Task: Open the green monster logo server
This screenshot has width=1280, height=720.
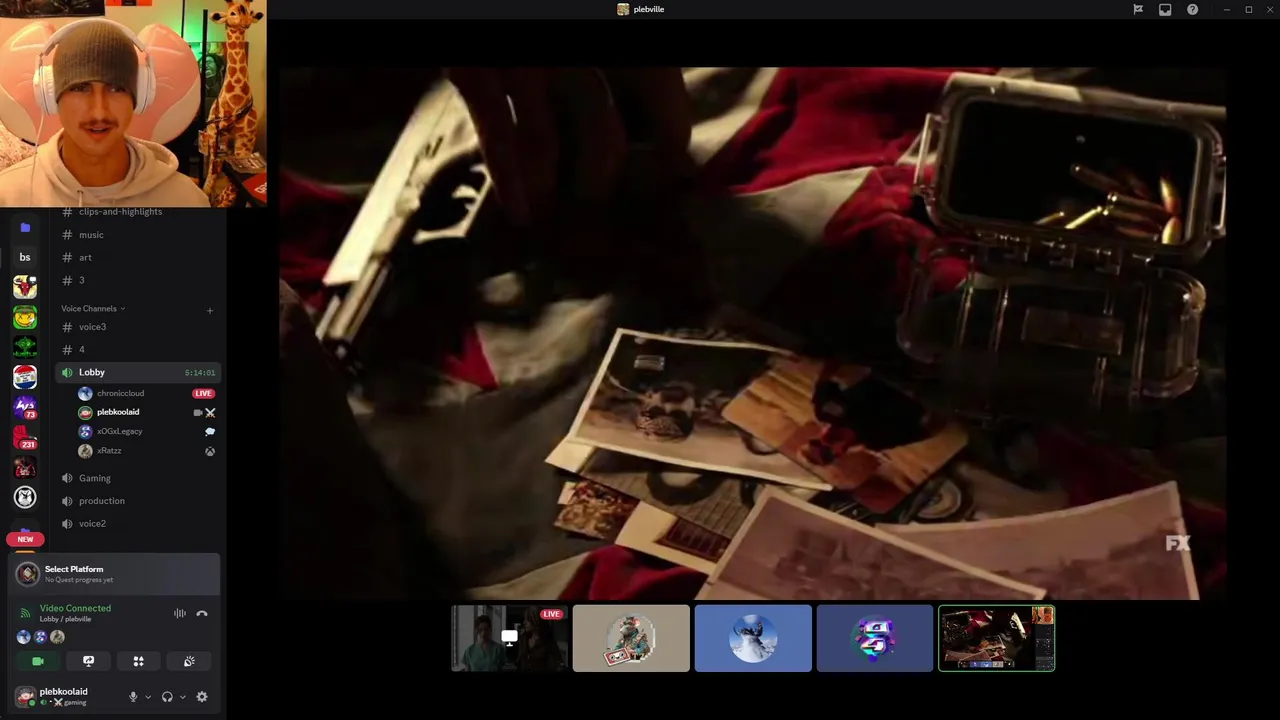Action: coord(25,347)
